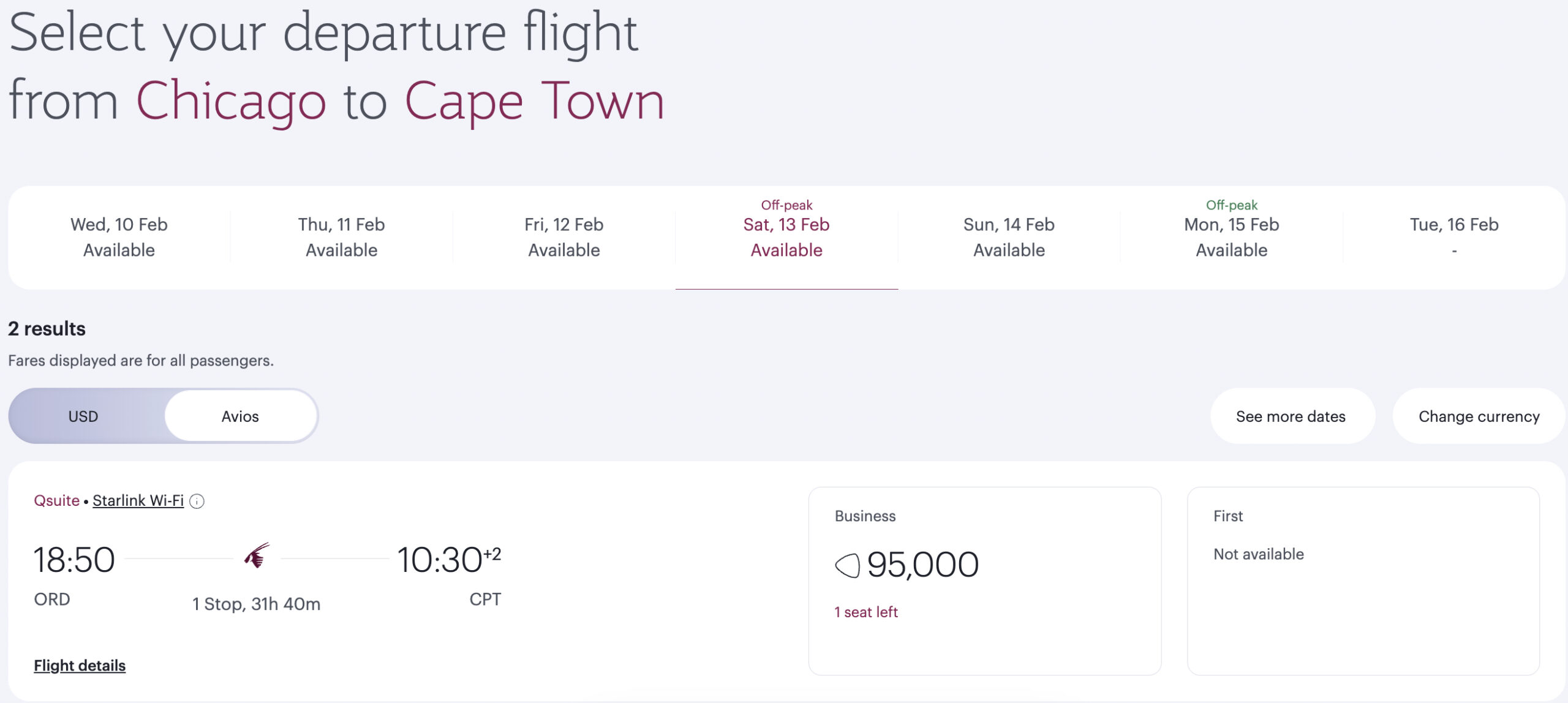Switch the fare display to USD

84,416
